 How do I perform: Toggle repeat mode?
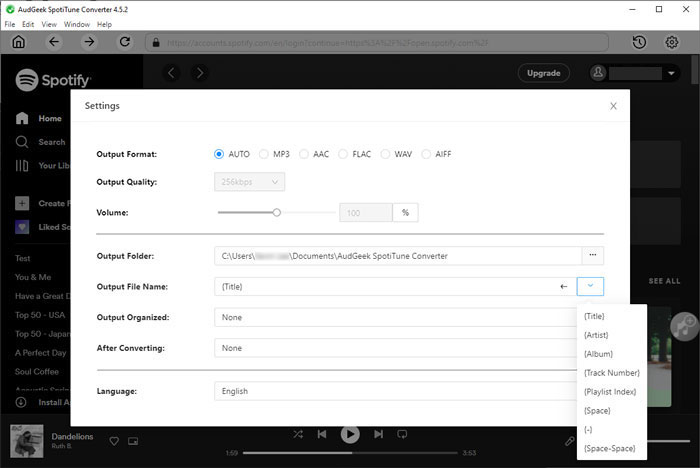tap(402, 434)
